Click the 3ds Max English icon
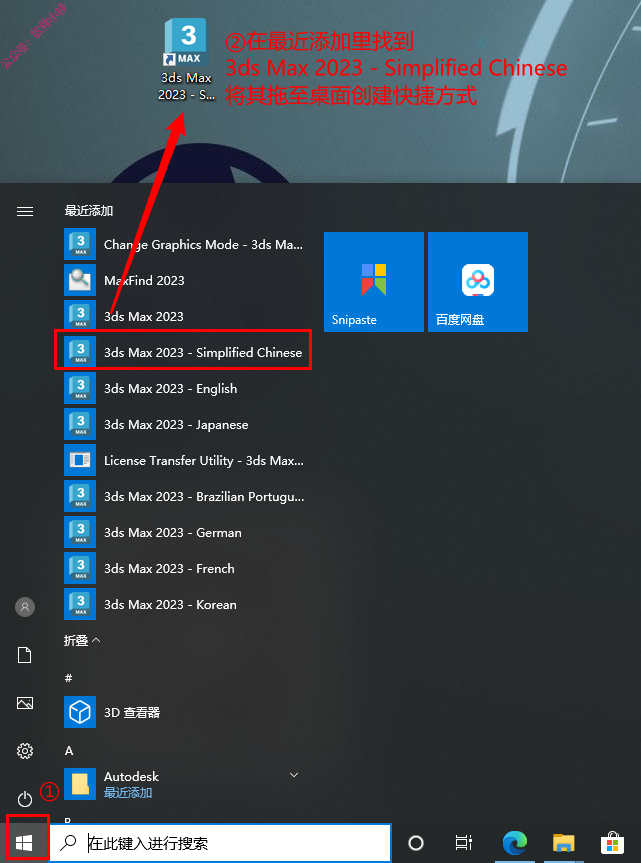This screenshot has width=641, height=863. point(80,389)
